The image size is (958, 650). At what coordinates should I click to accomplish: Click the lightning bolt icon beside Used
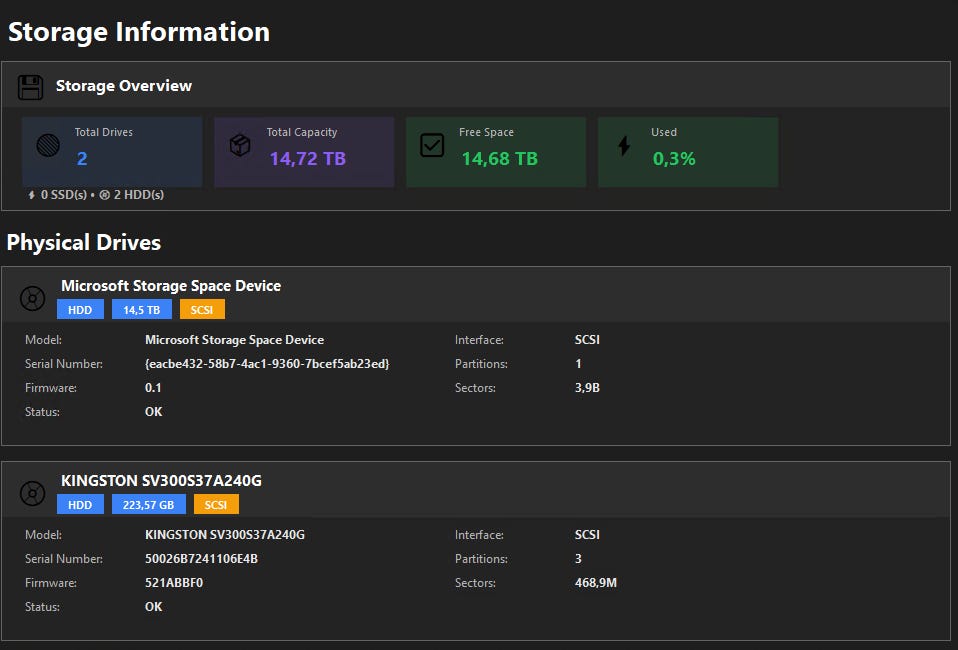[624, 146]
